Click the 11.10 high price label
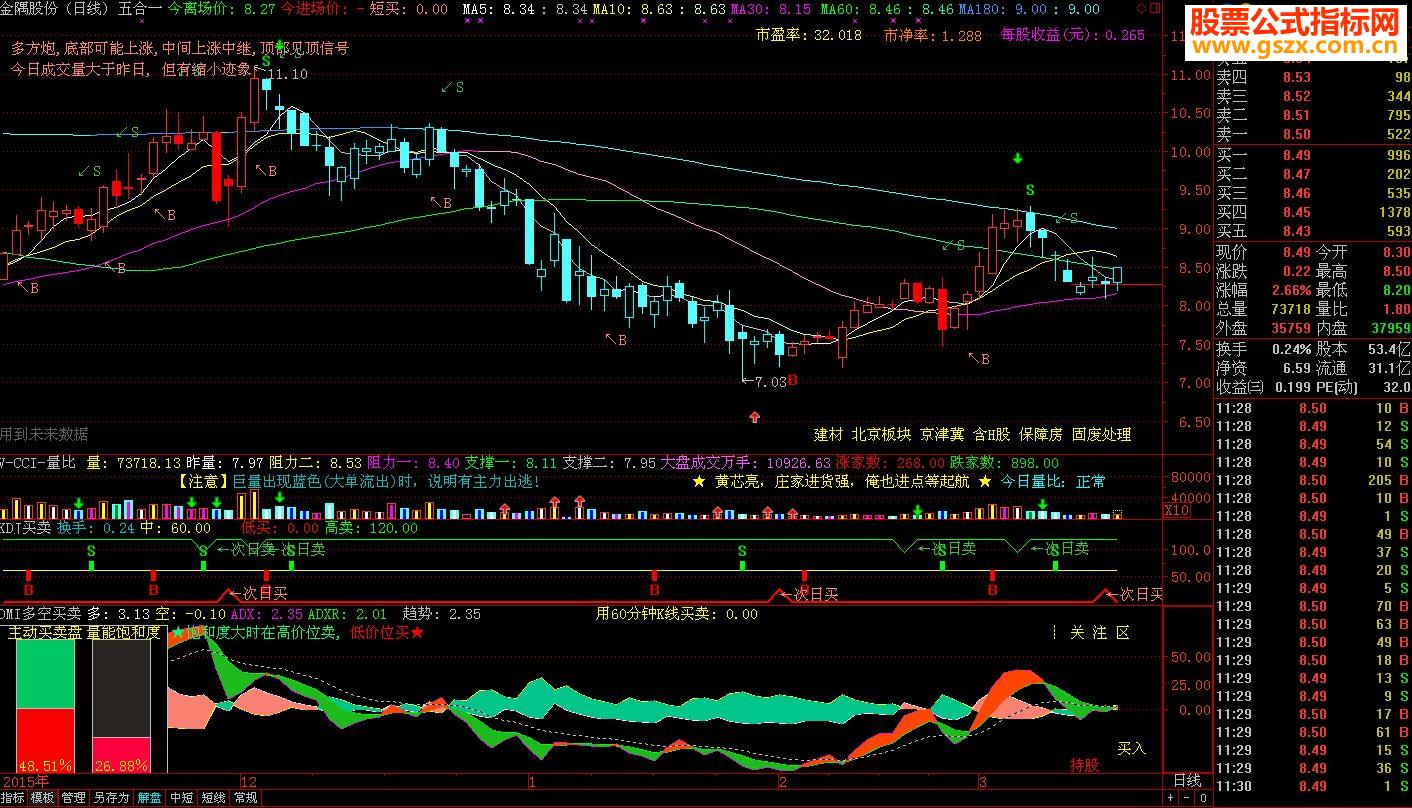This screenshot has height=808, width=1412. (287, 74)
